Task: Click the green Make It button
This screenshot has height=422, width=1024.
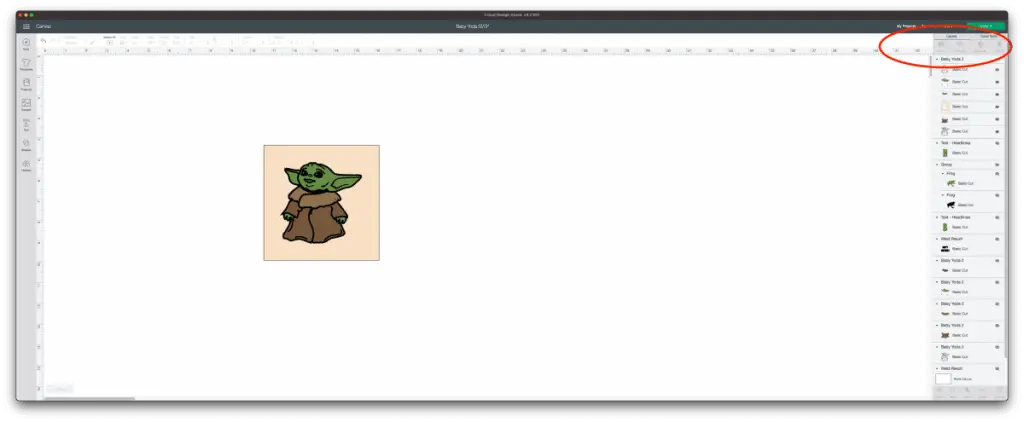Action: point(985,26)
